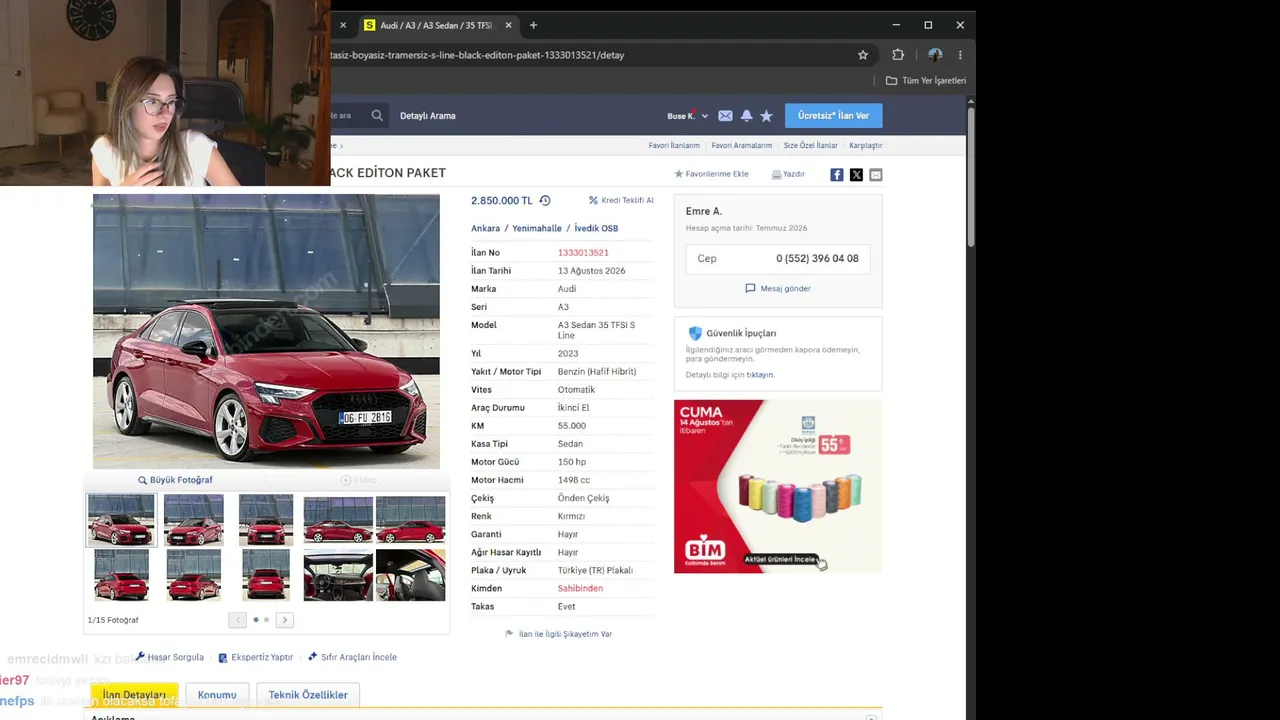
Task: Click the listing number 1333013521
Action: pos(583,253)
